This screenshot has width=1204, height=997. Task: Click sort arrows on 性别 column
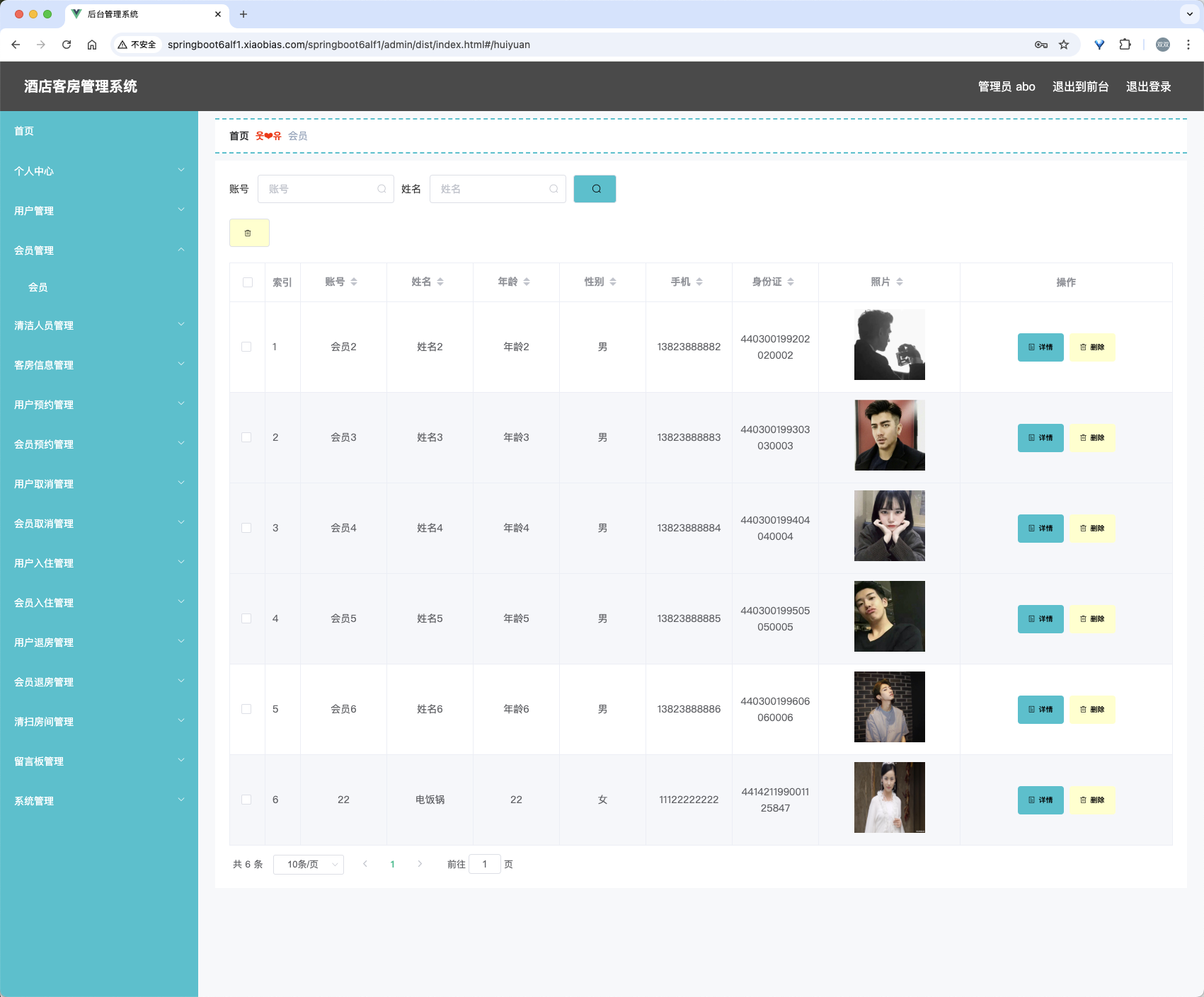click(613, 282)
